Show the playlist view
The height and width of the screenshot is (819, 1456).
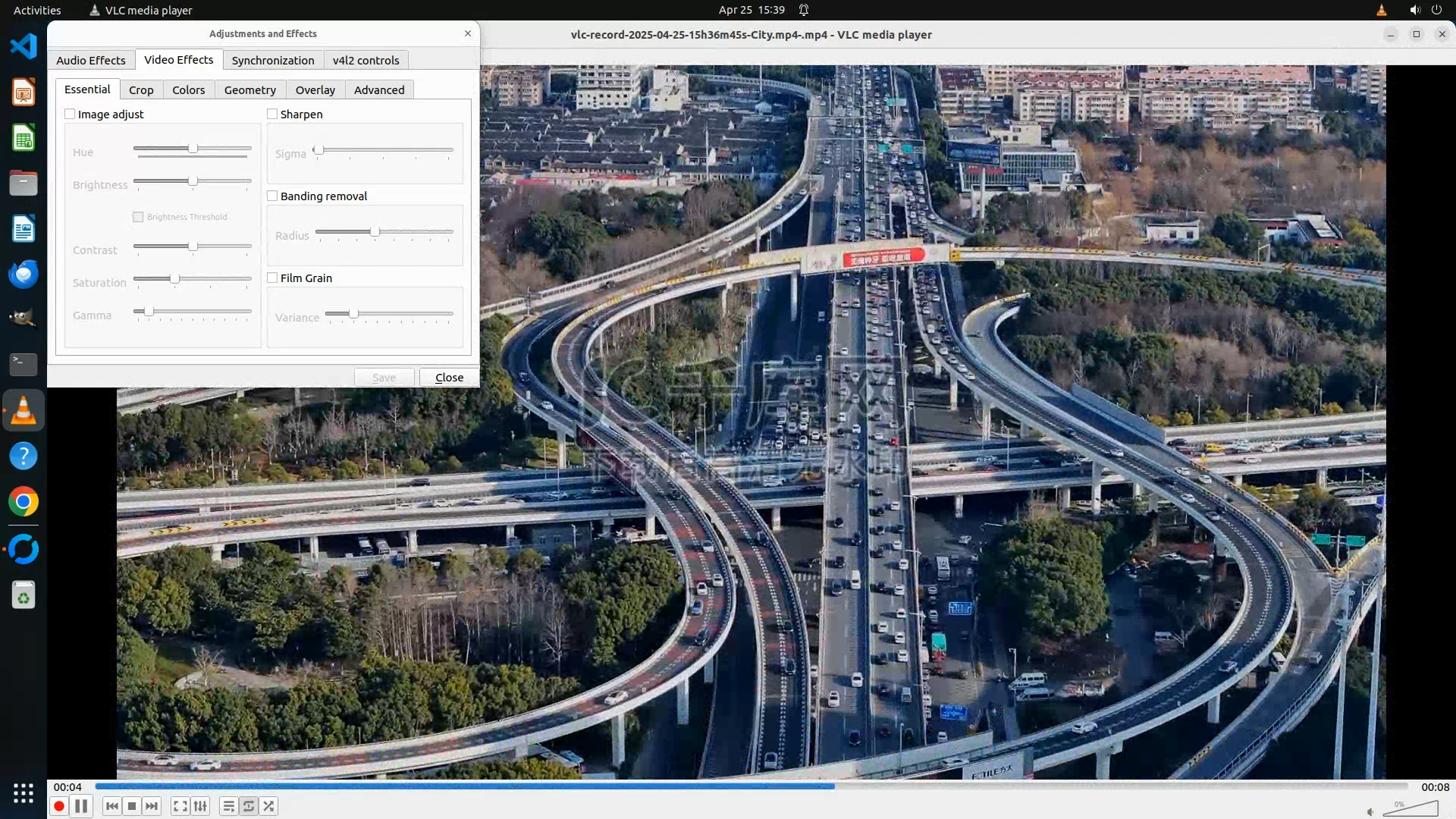coord(228,806)
